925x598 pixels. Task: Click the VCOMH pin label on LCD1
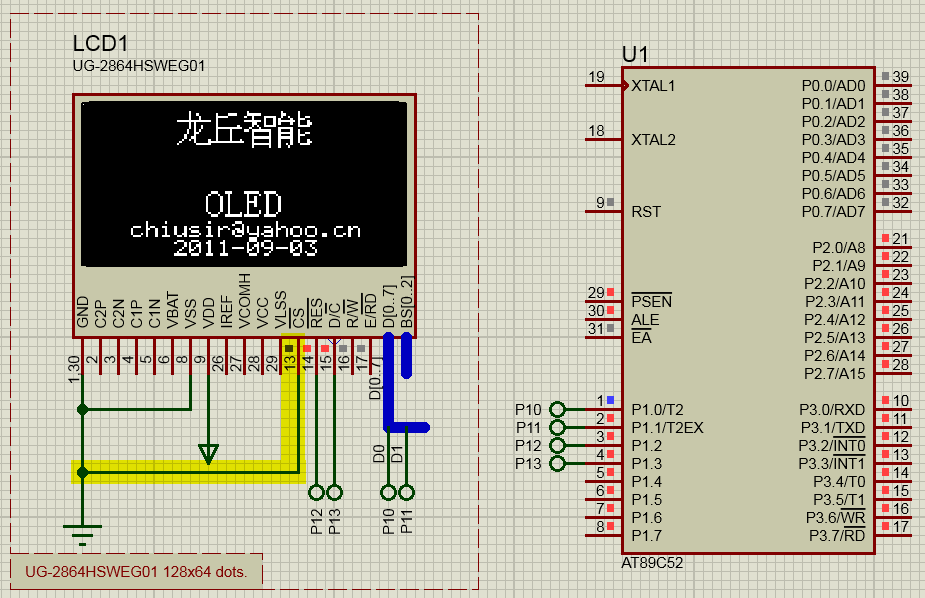[244, 300]
